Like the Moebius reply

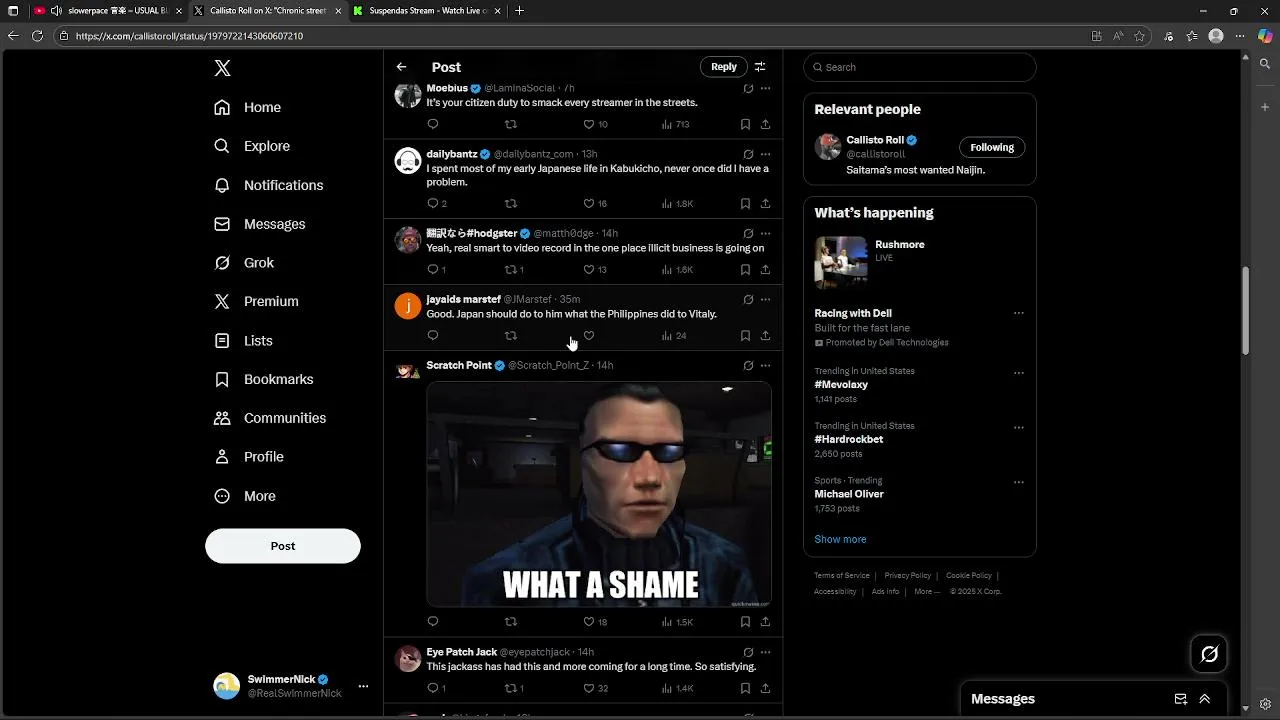589,124
